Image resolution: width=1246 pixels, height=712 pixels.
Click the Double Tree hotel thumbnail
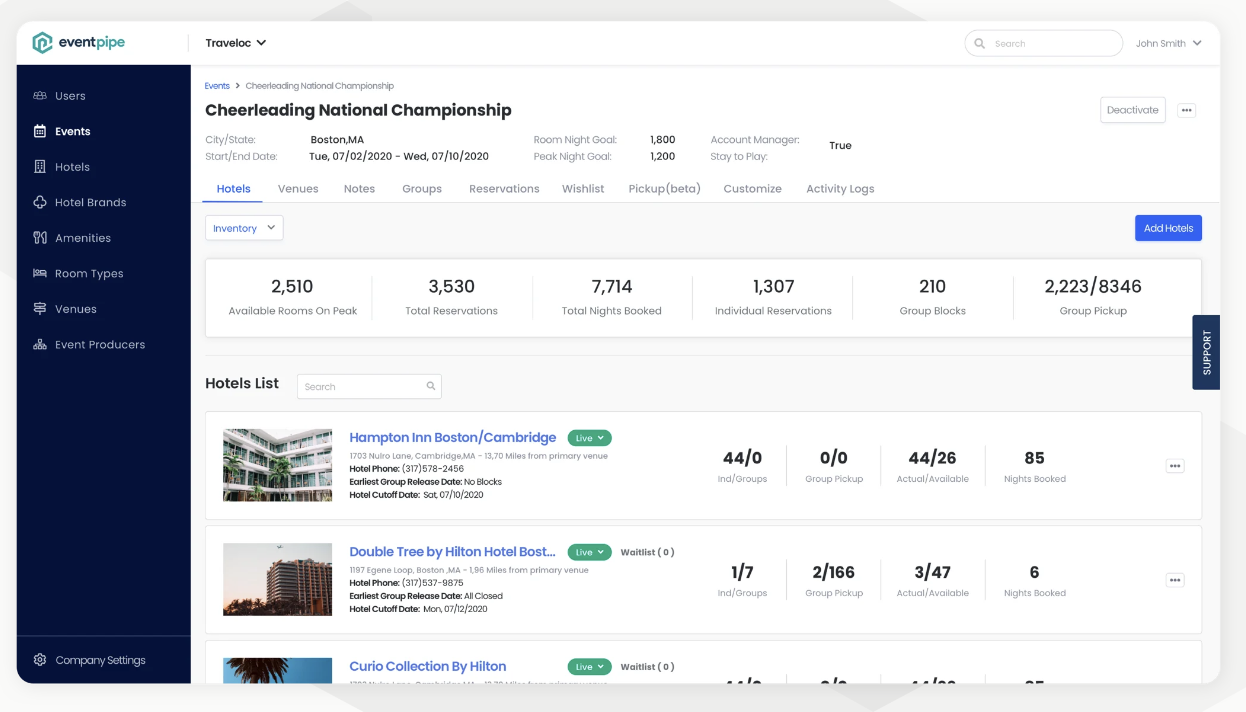pyautogui.click(x=277, y=579)
